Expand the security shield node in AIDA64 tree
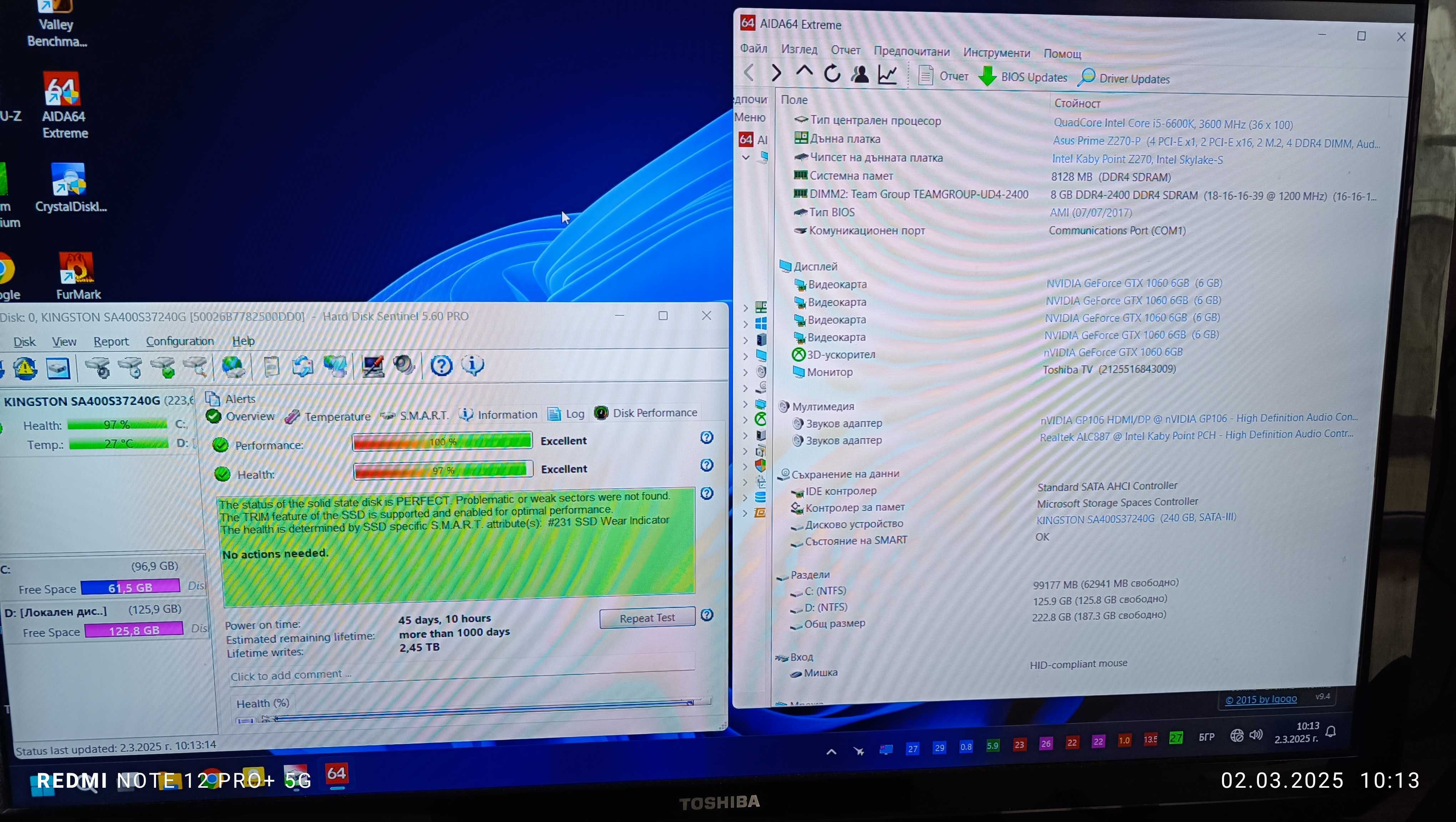This screenshot has width=1456, height=822. point(745,467)
